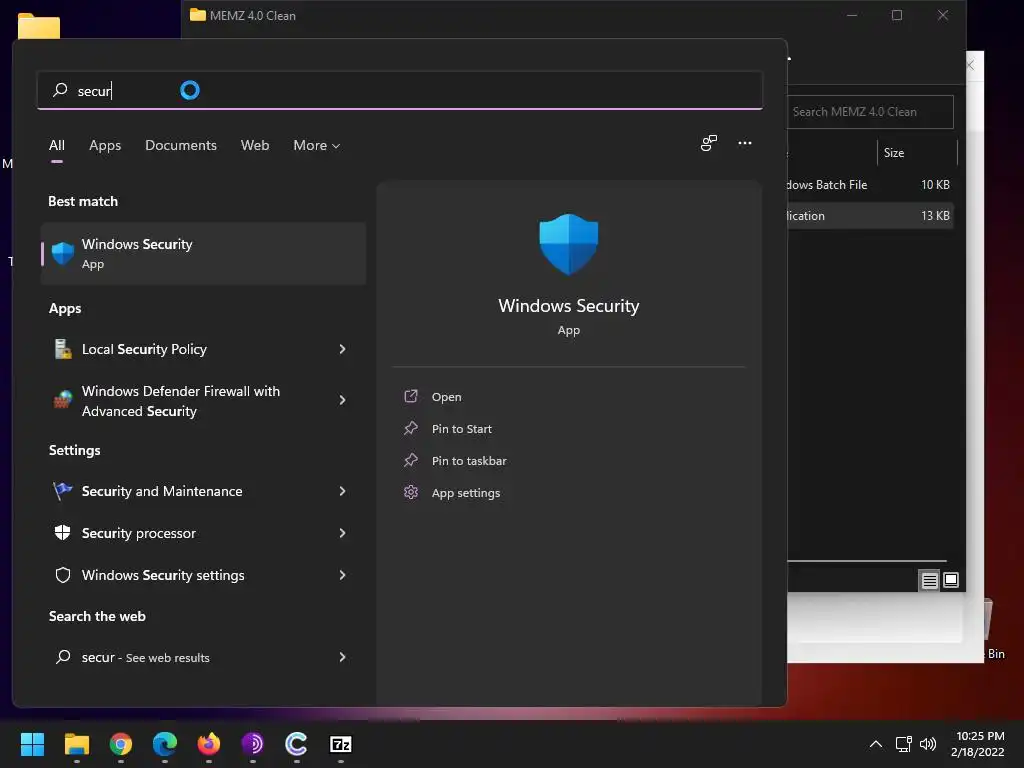Expand Security processor result arrow

pos(342,533)
